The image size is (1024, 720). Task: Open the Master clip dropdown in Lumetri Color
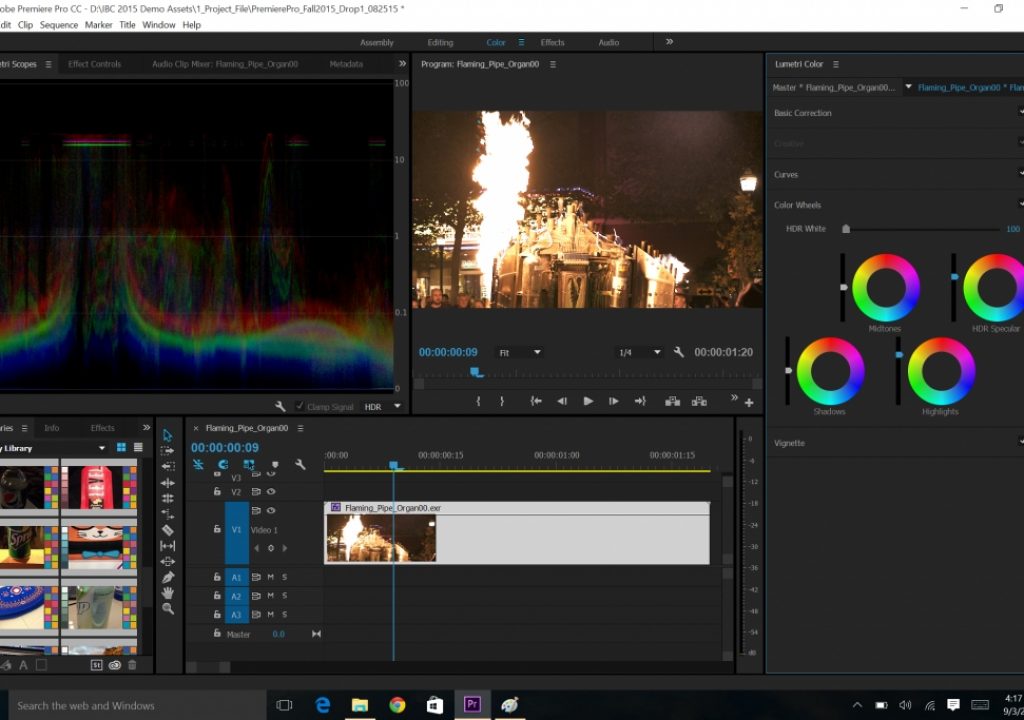click(x=908, y=86)
